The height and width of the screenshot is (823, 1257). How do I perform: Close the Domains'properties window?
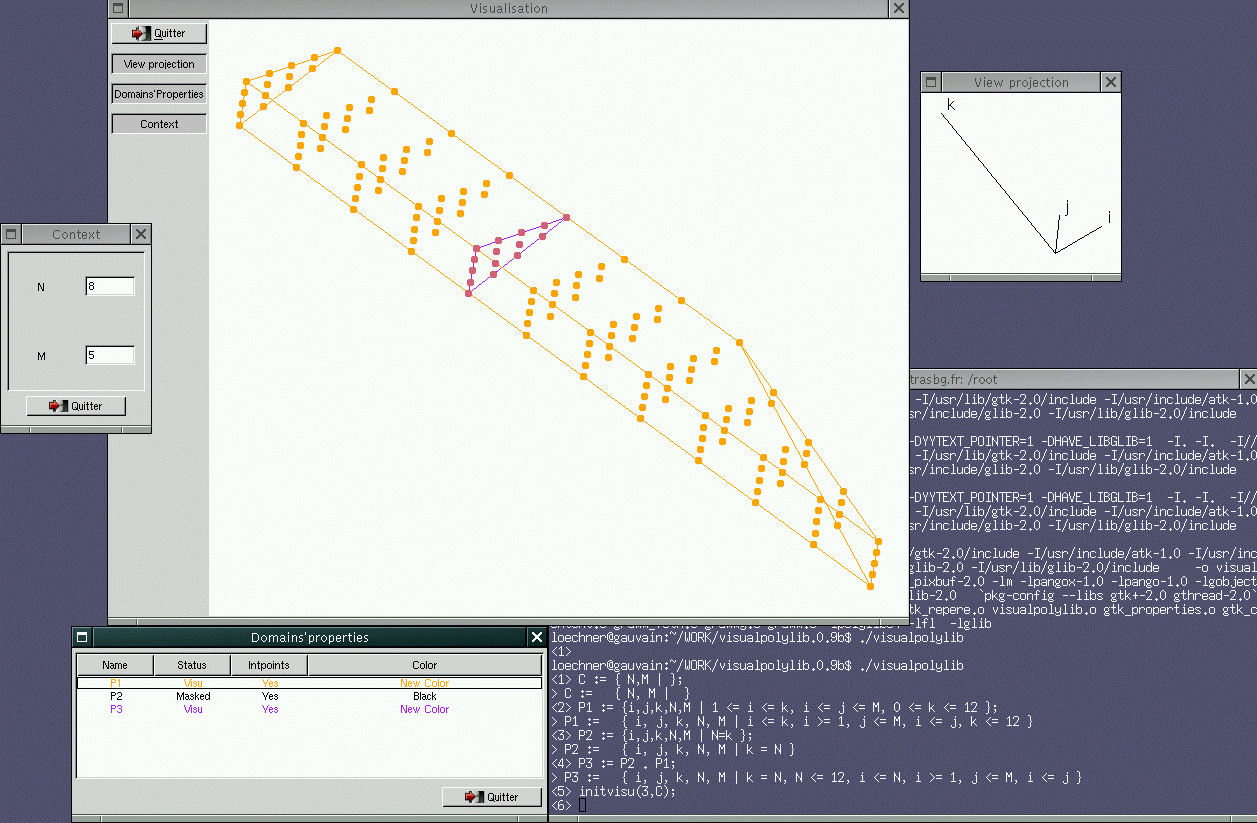point(537,637)
